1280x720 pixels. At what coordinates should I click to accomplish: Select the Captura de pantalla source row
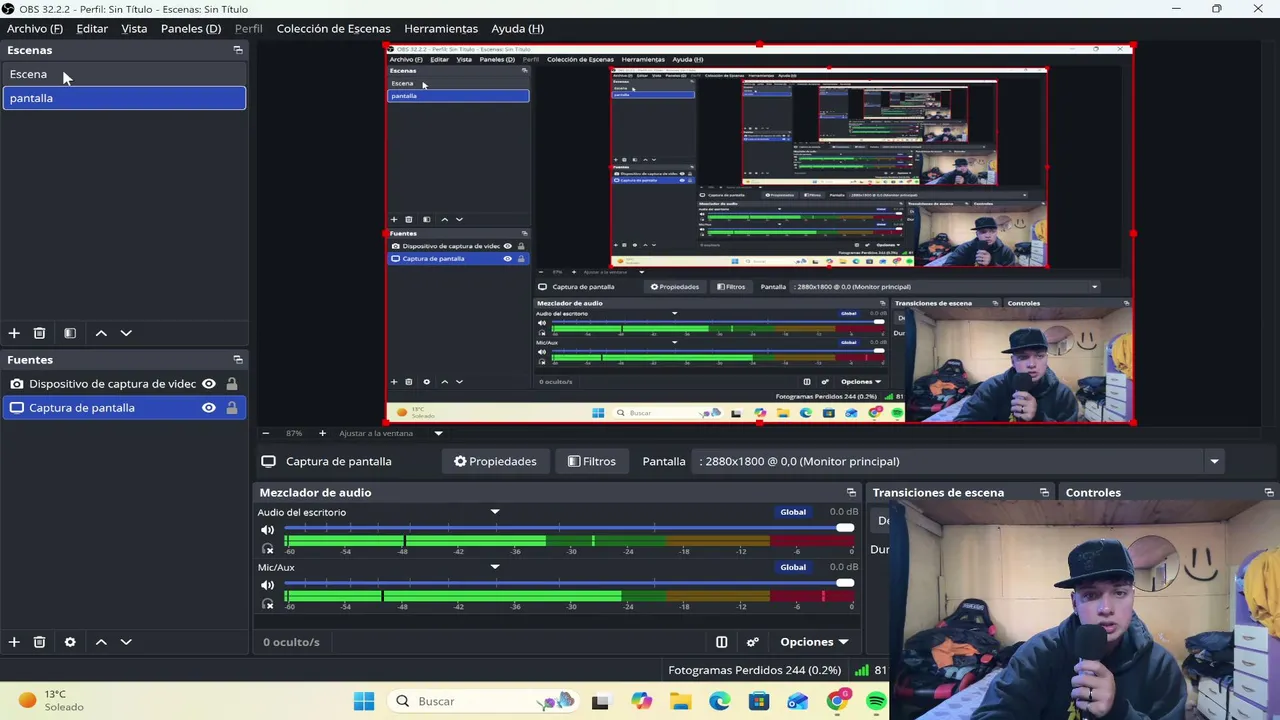(124, 408)
